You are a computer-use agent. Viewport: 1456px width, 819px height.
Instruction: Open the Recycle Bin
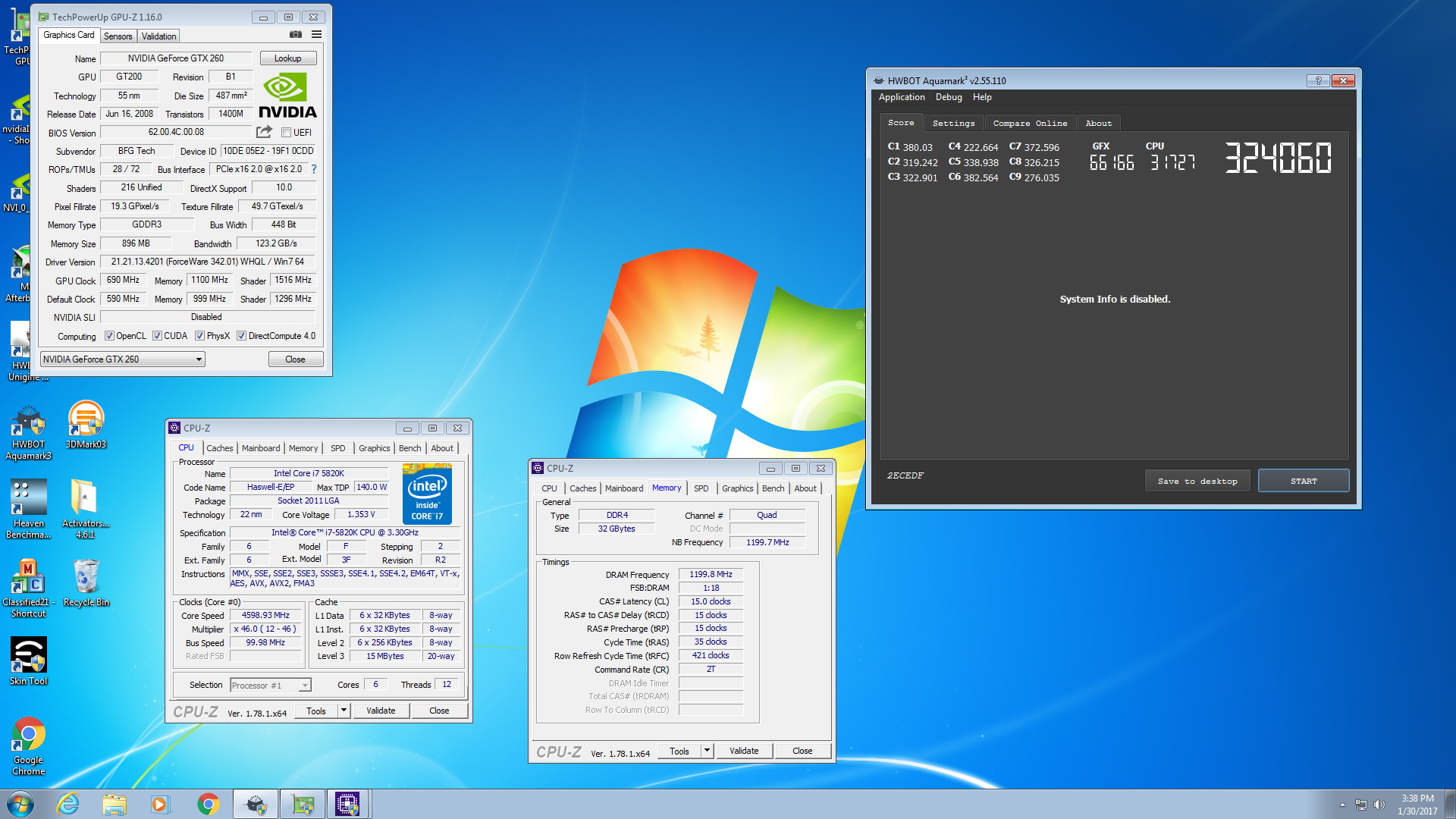click(86, 583)
